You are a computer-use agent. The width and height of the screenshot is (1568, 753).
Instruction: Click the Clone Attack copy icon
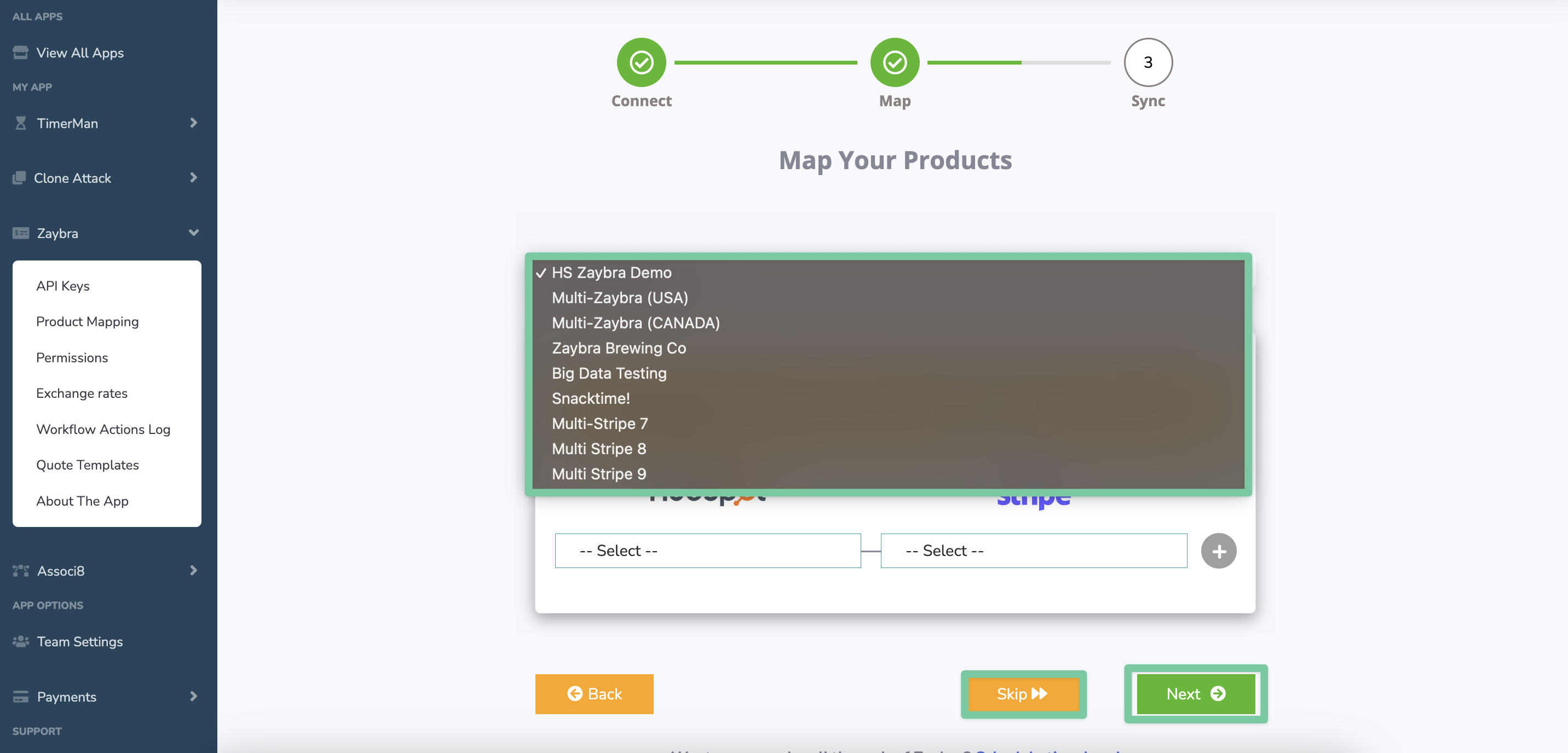[20, 178]
